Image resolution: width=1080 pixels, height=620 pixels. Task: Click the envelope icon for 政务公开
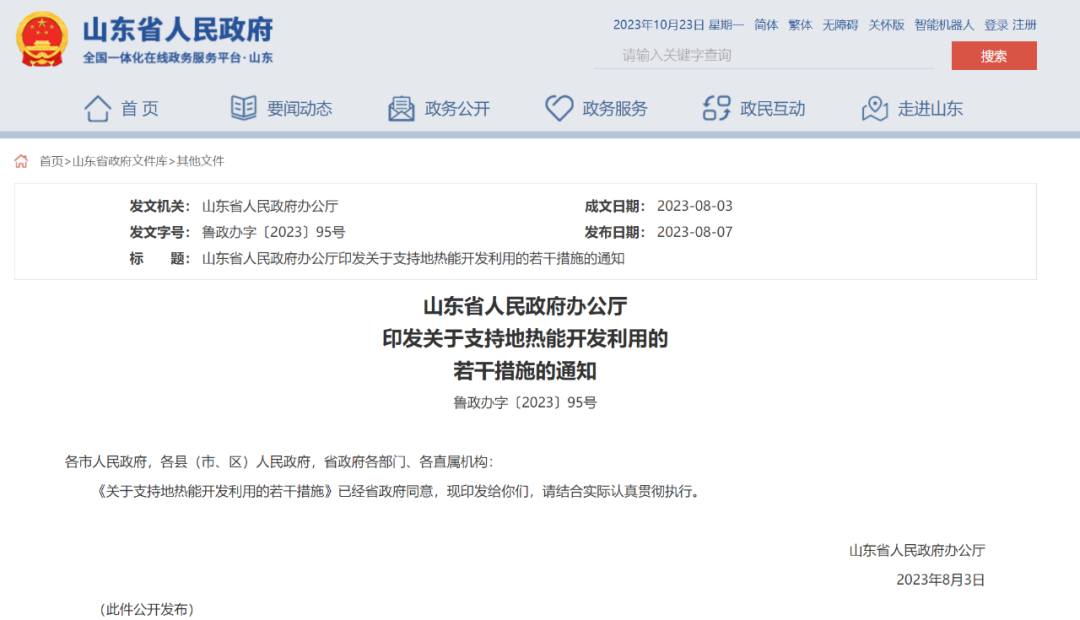[x=400, y=108]
